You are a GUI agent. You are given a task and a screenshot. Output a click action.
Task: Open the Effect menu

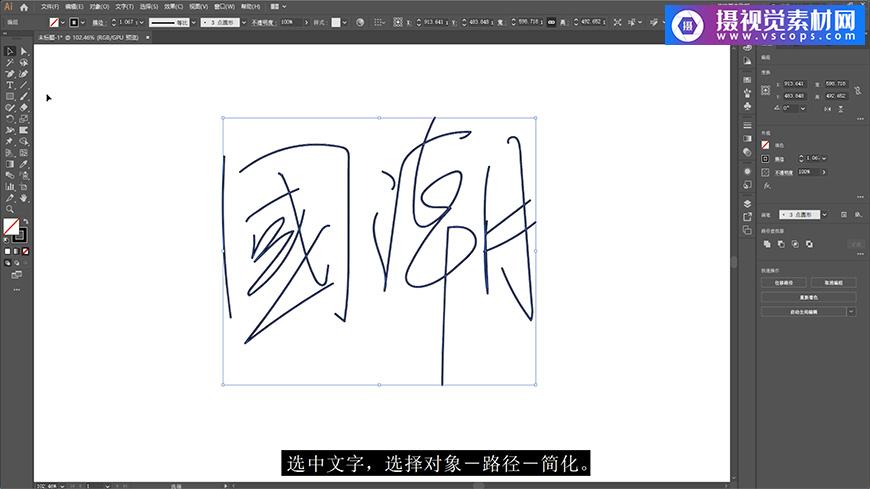coord(174,7)
